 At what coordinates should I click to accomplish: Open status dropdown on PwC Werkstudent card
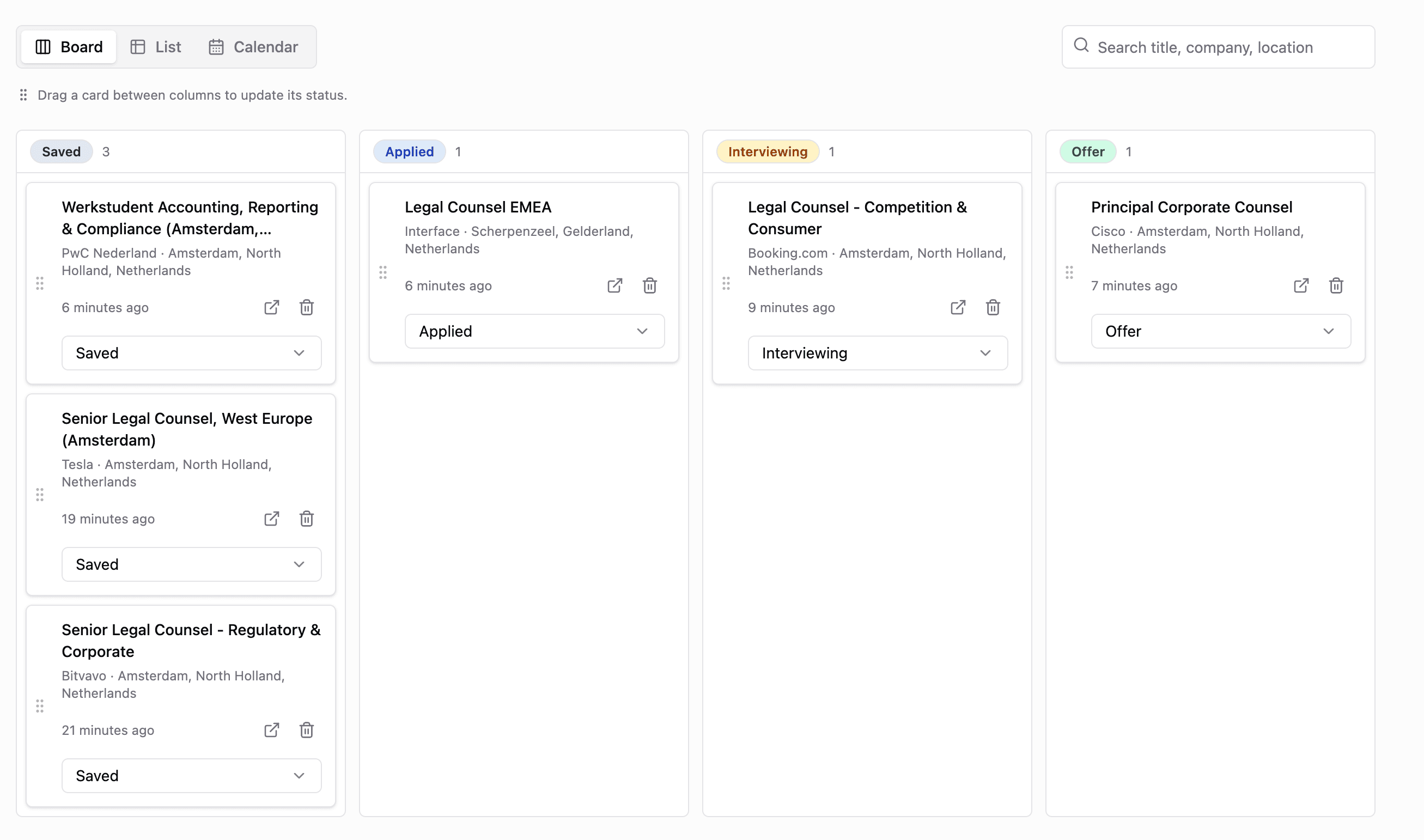(x=191, y=353)
